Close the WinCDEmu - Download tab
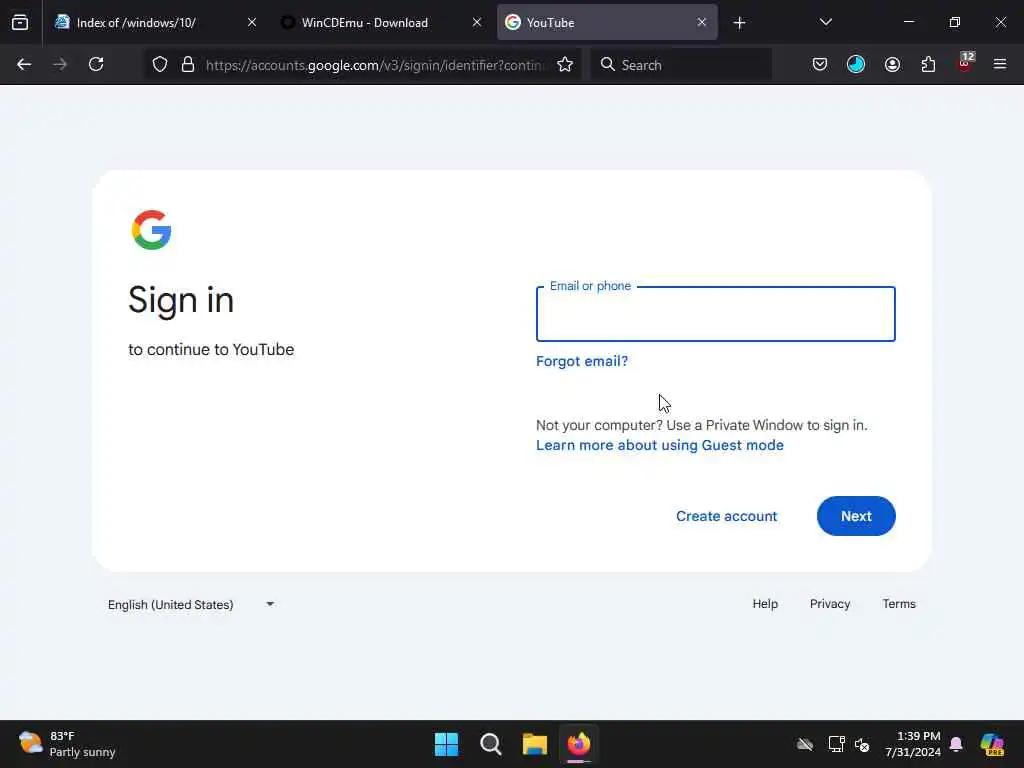Screen dimensions: 1024x768 [x=477, y=23]
